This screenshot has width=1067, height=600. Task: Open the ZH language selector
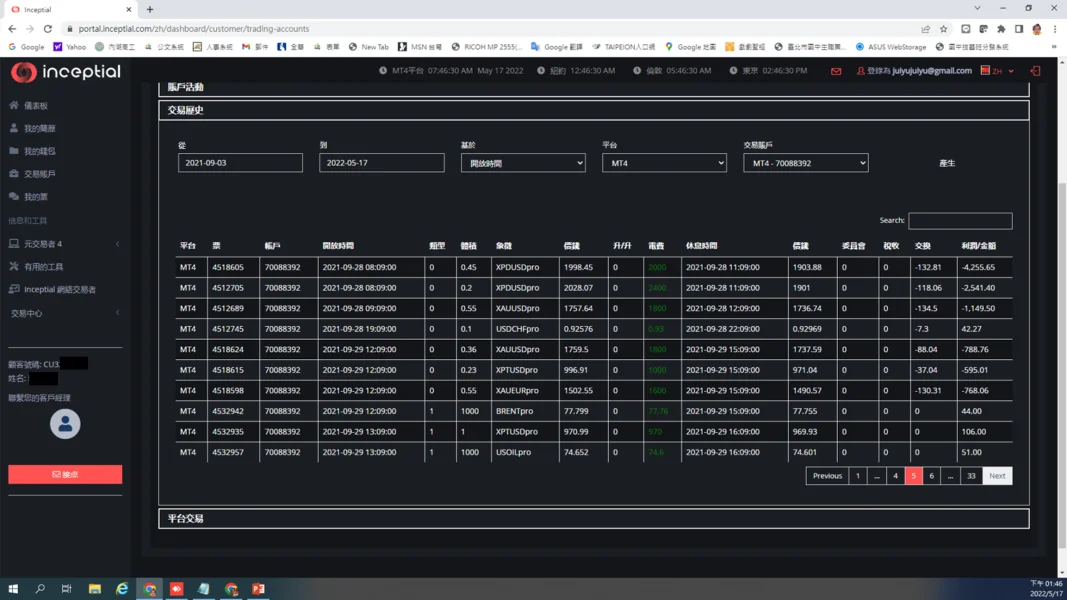[x=997, y=71]
